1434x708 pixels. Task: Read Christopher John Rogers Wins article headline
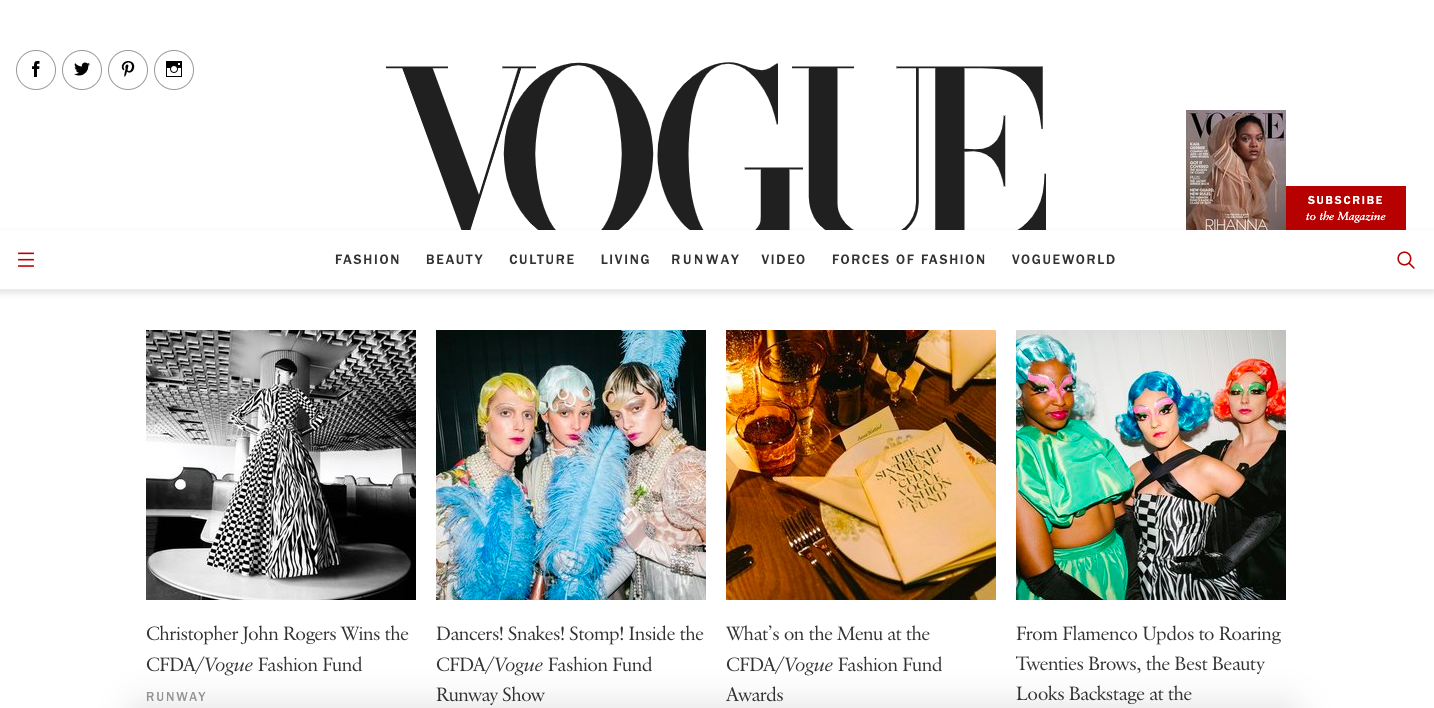coord(278,649)
